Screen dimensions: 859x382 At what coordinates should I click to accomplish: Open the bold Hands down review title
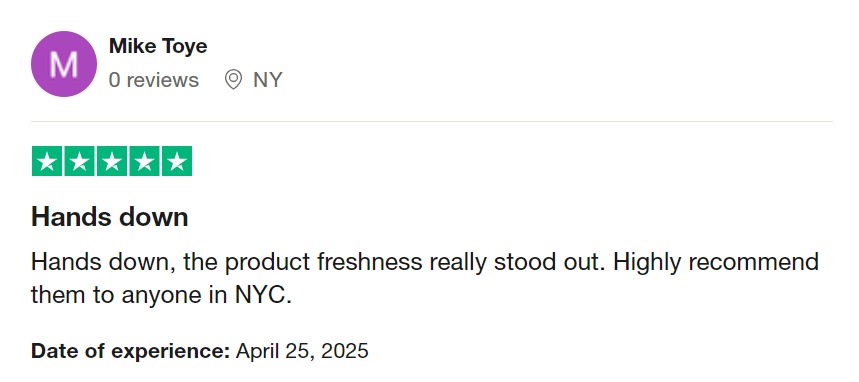coord(110,217)
